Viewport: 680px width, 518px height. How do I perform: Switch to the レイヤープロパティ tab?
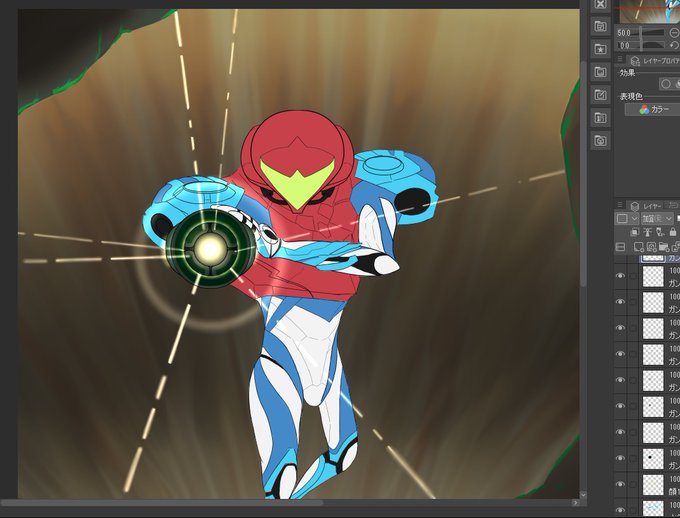pos(654,61)
